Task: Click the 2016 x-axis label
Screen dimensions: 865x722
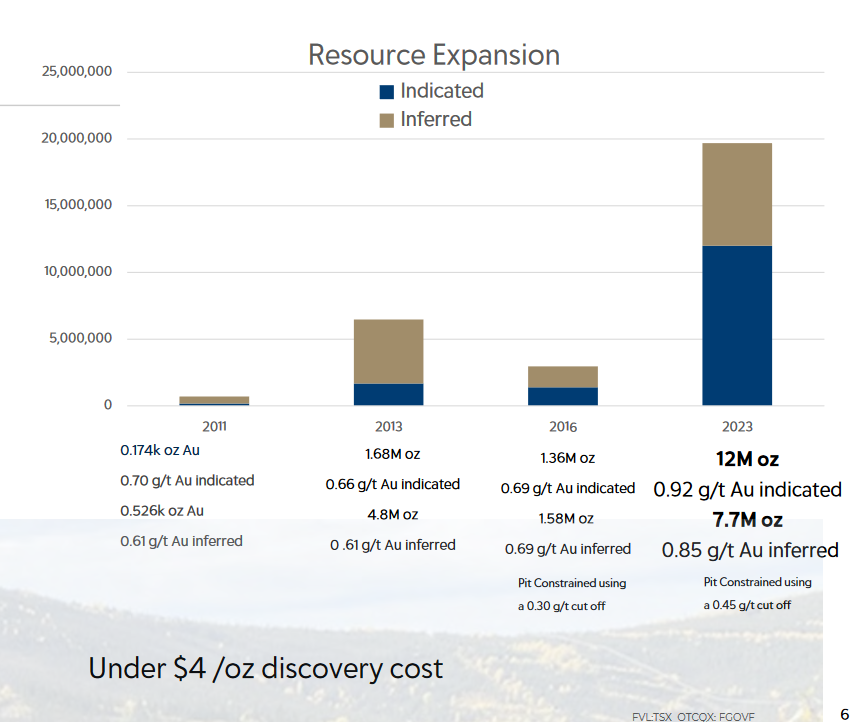Action: (x=563, y=426)
